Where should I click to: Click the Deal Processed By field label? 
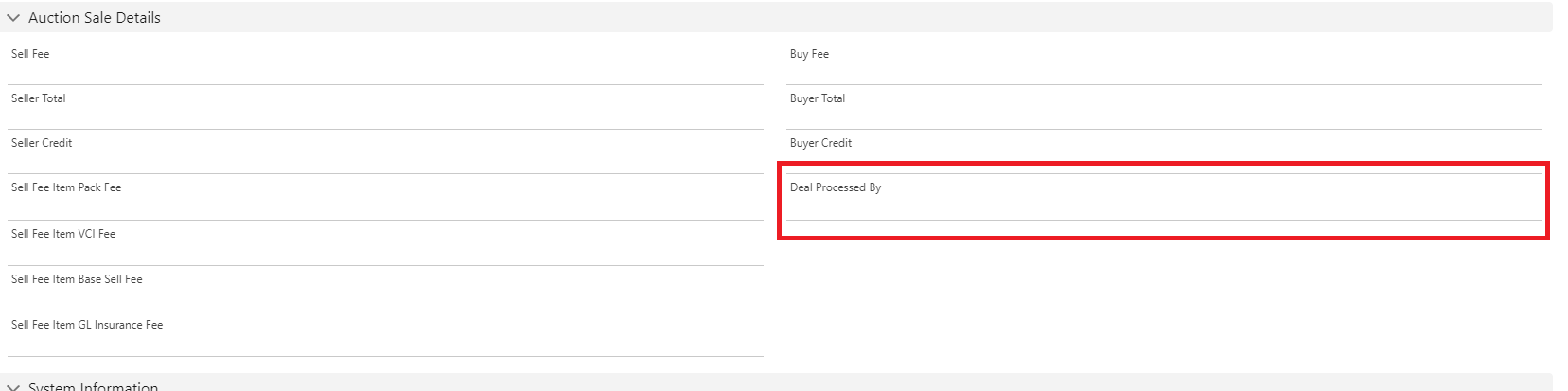836,187
